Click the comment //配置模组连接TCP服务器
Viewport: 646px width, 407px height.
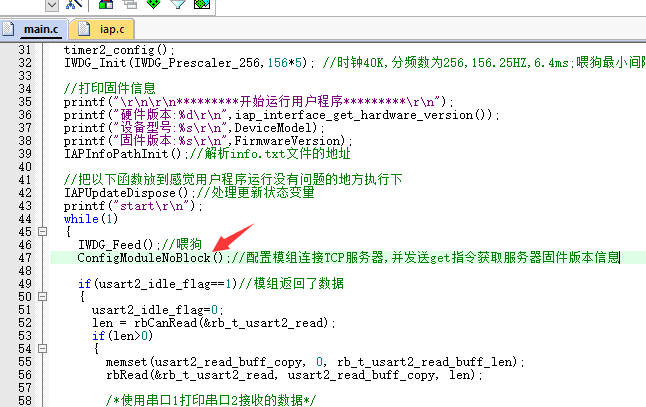(x=424, y=257)
